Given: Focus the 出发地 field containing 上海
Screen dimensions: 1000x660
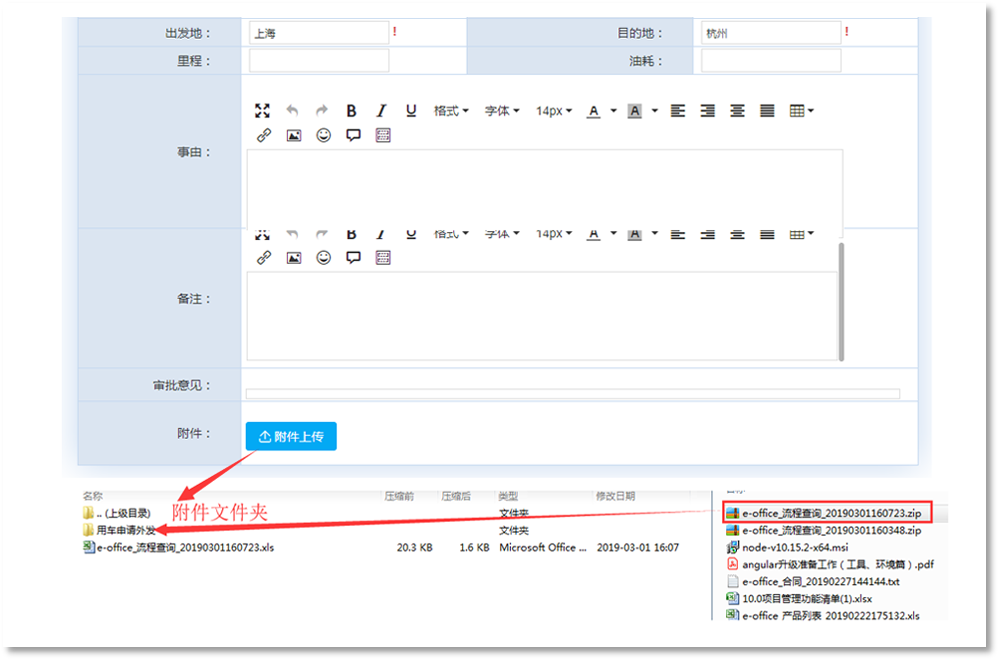Looking at the screenshot, I should coord(319,33).
